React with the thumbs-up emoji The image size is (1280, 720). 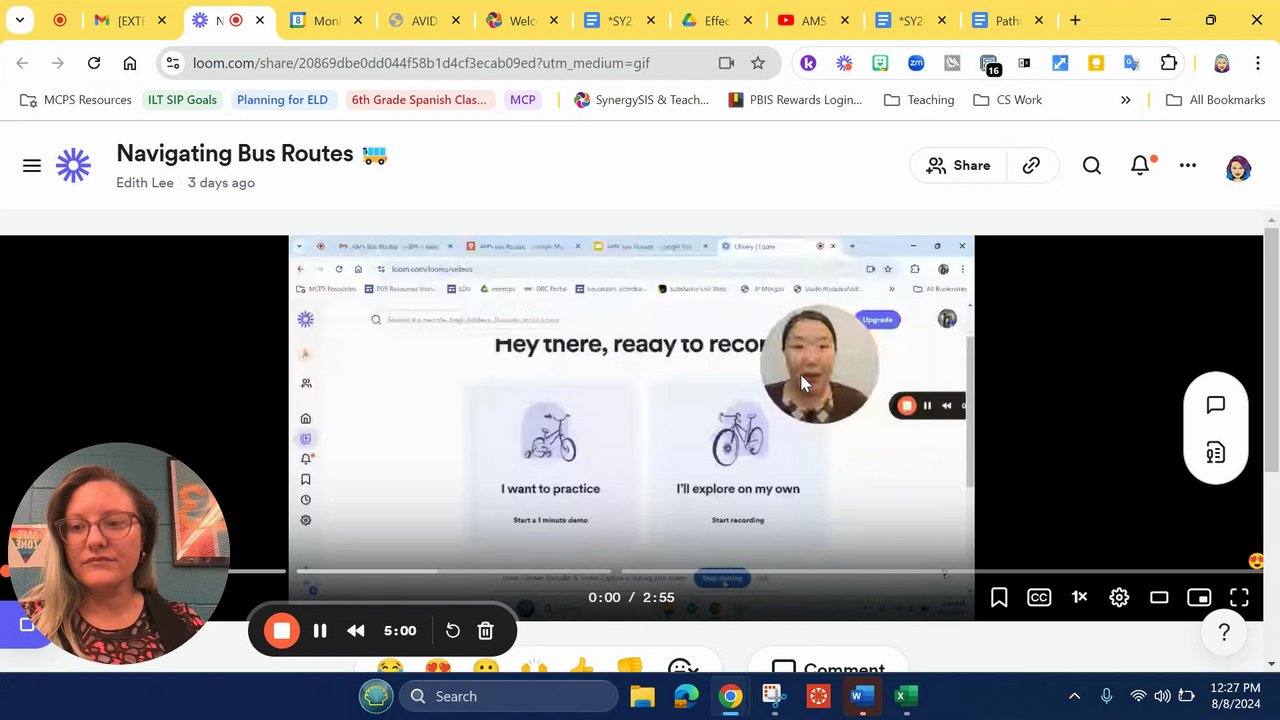pos(581,667)
